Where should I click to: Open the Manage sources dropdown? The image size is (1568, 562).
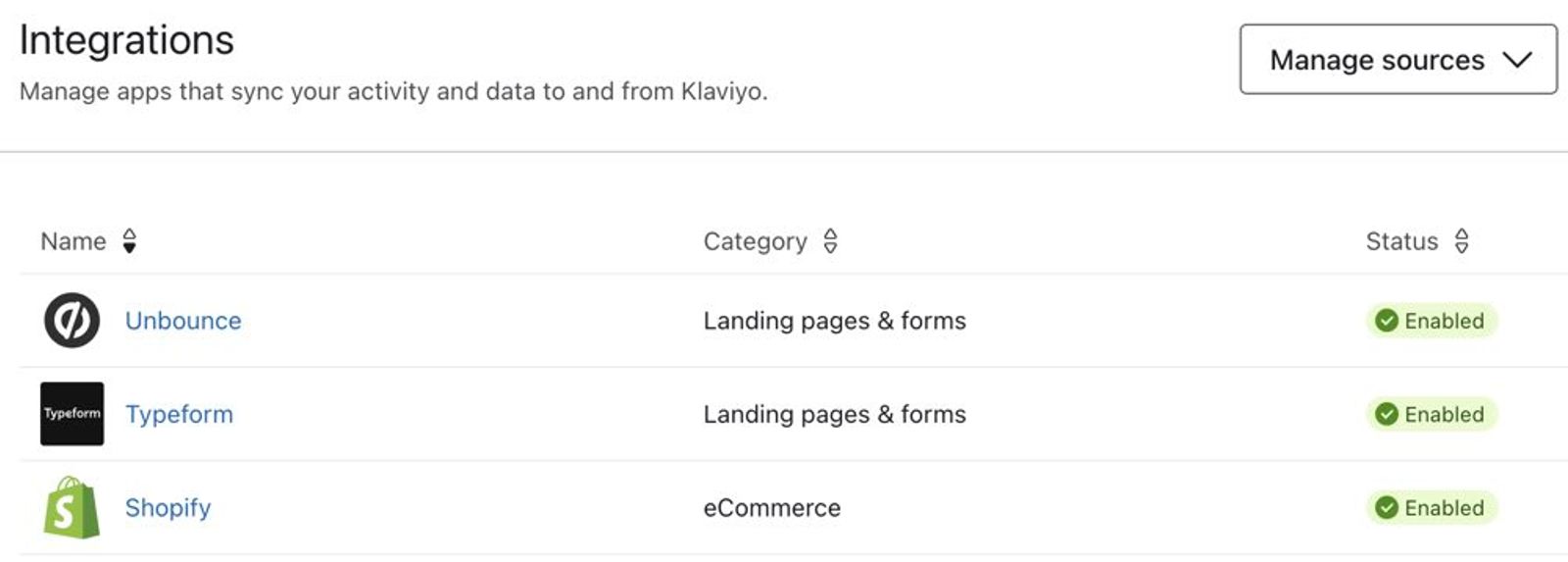tap(1398, 60)
